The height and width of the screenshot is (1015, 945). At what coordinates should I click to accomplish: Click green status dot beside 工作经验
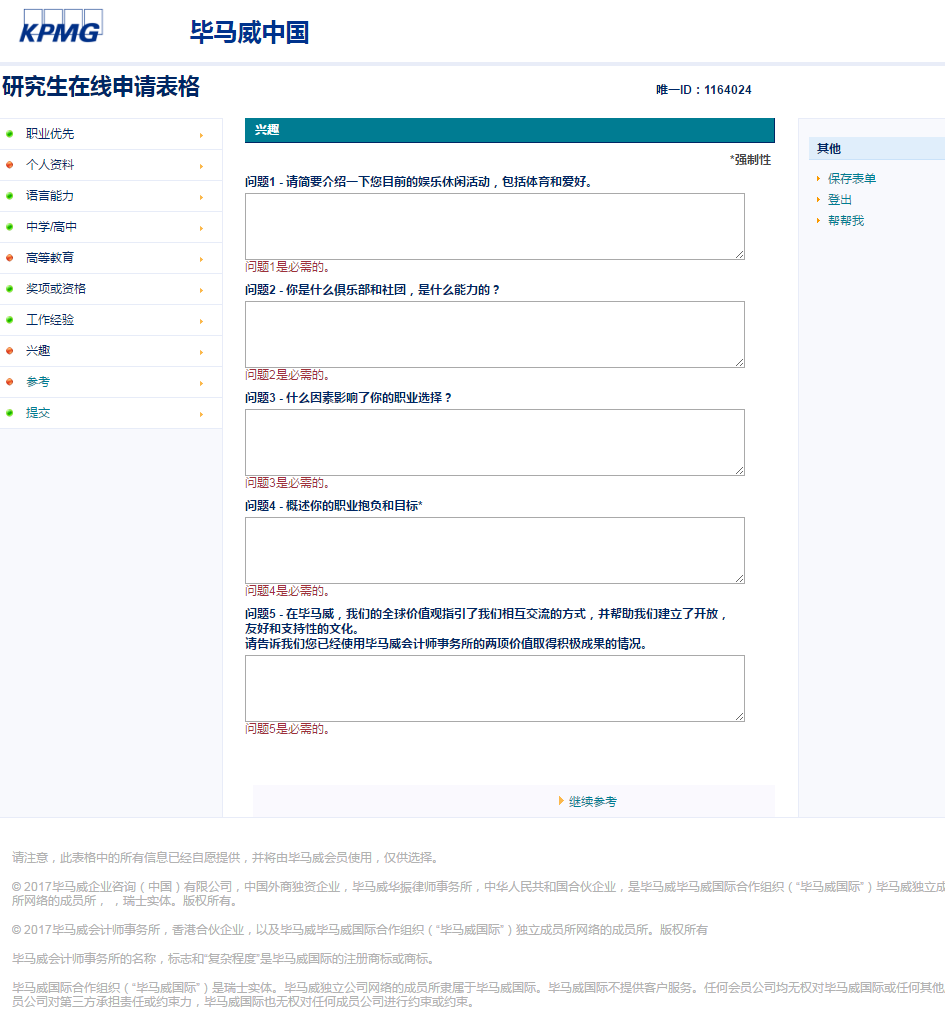coord(10,320)
